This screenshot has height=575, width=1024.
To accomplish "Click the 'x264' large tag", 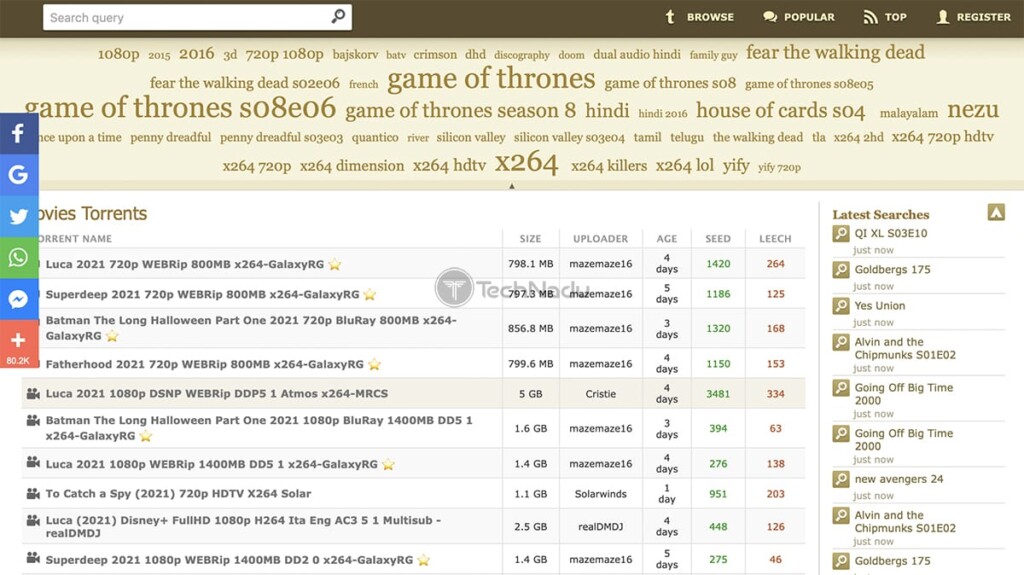I will tap(526, 163).
